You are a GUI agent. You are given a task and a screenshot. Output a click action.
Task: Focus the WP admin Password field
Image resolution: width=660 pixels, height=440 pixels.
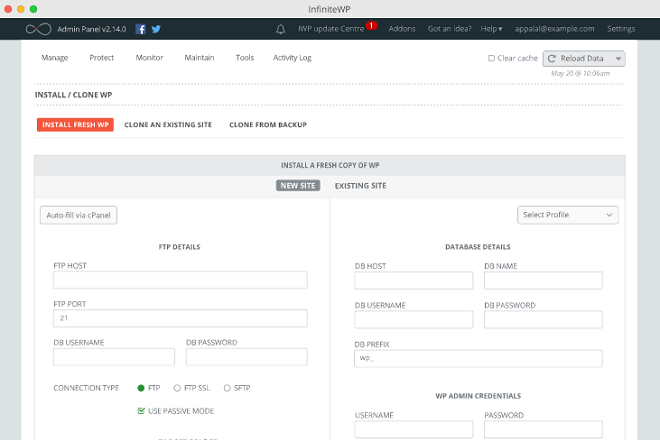pyautogui.click(x=543, y=429)
